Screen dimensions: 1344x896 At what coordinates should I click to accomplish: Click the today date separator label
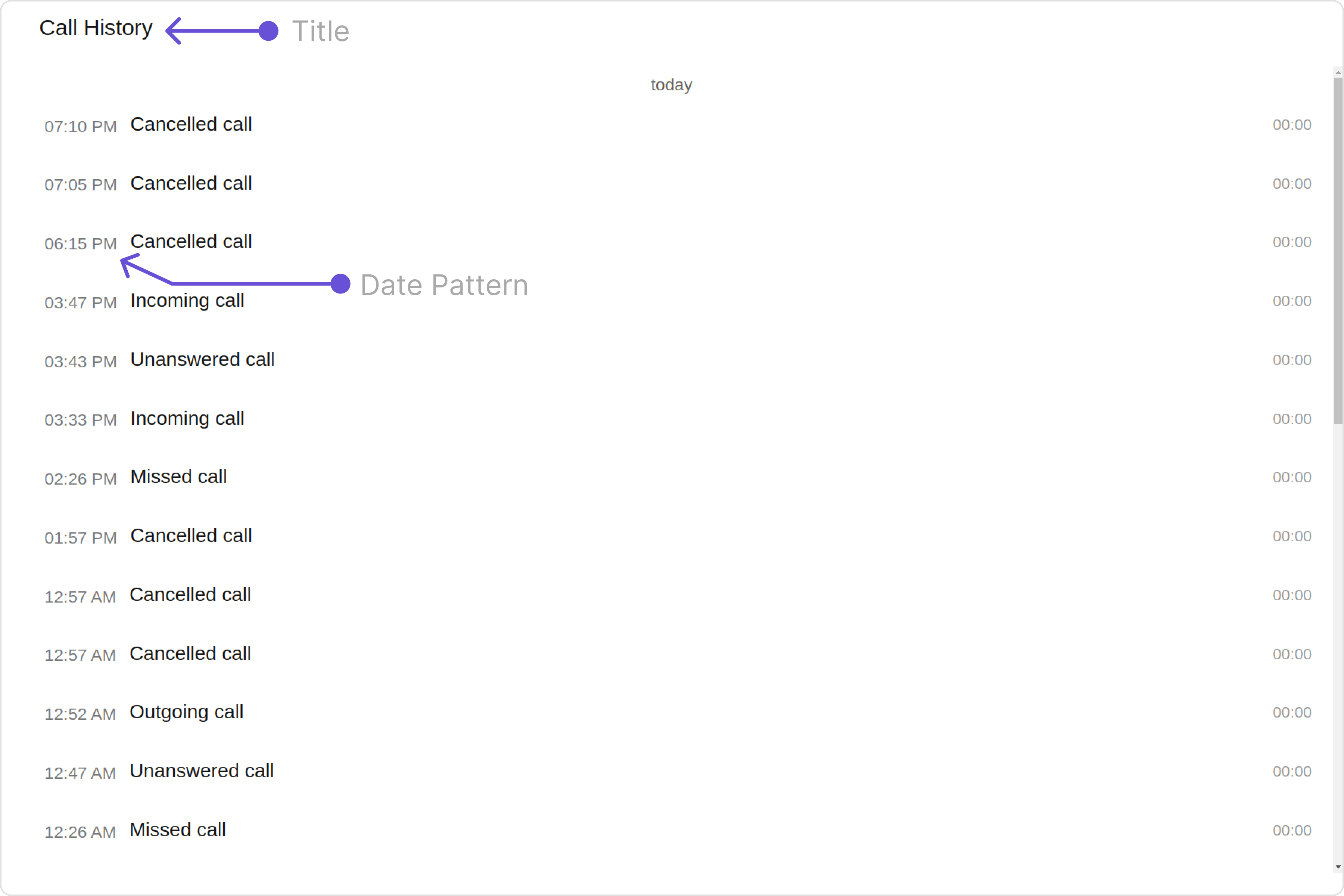pos(671,85)
